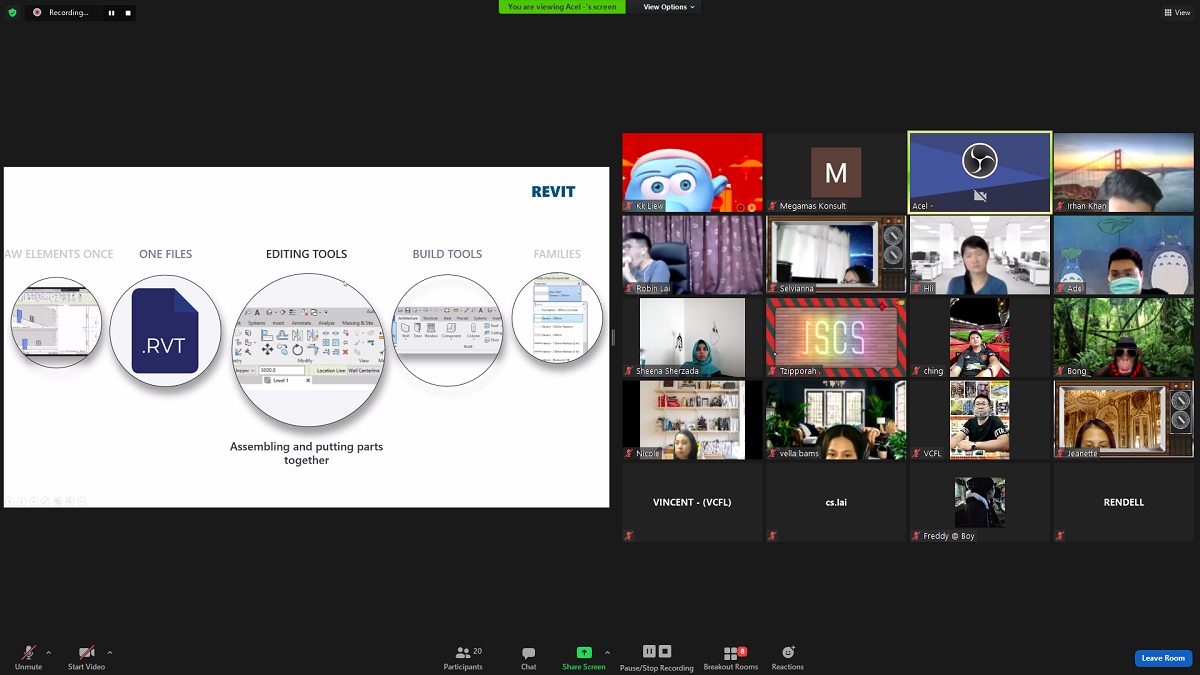Click the Editing Tools circular ribbon image
This screenshot has width=1200, height=675.
(307, 350)
